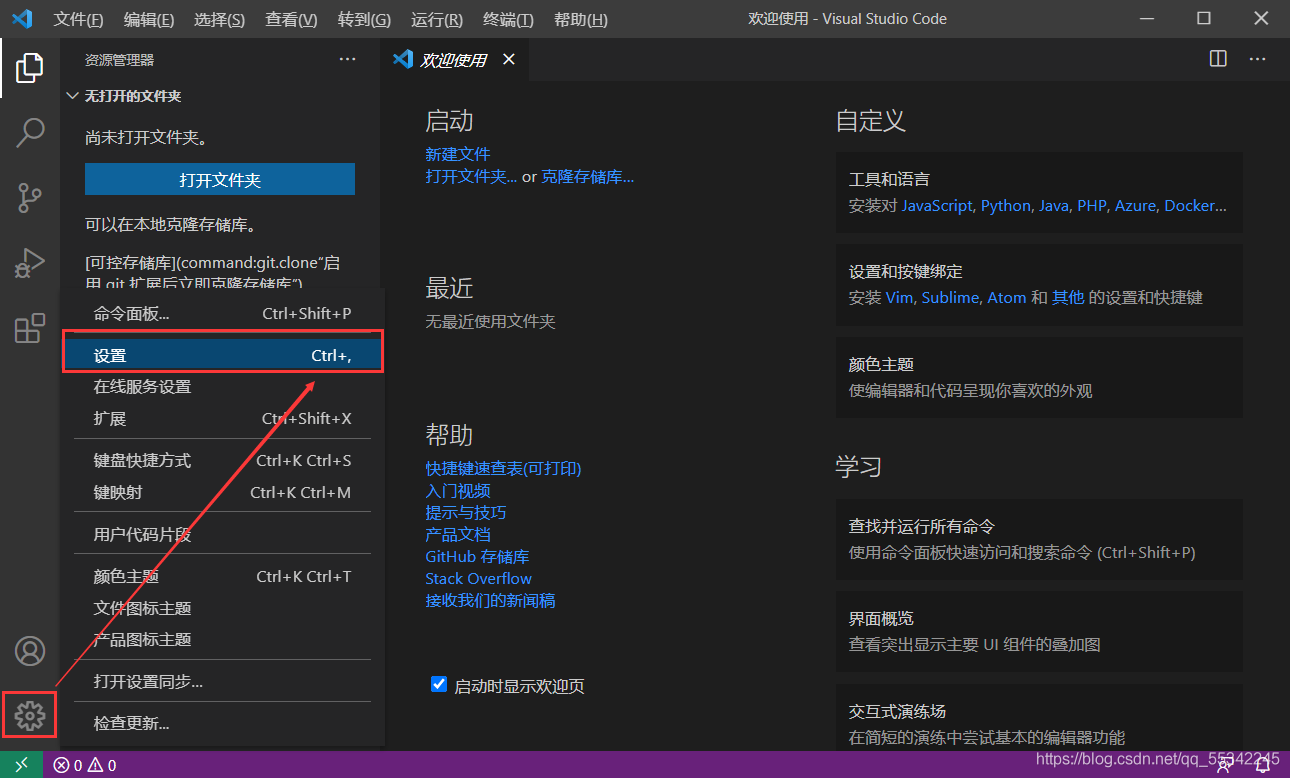Open the Stack Overflow link
This screenshot has width=1290, height=778.
(479, 578)
